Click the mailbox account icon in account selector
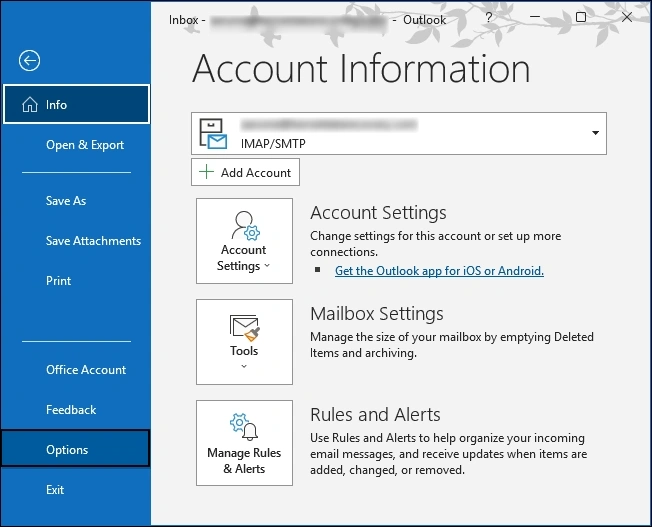652x527 pixels. [x=213, y=134]
